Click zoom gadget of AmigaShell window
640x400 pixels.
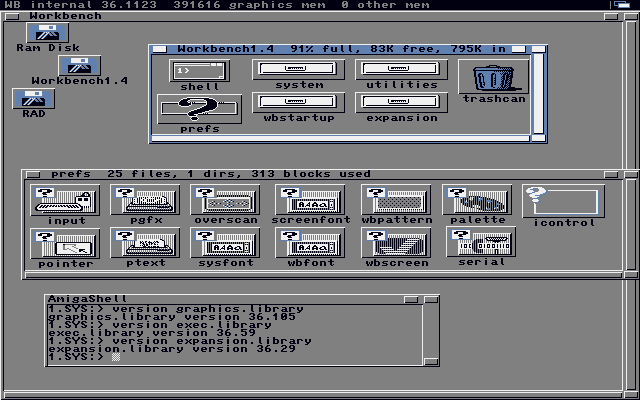pos(411,299)
